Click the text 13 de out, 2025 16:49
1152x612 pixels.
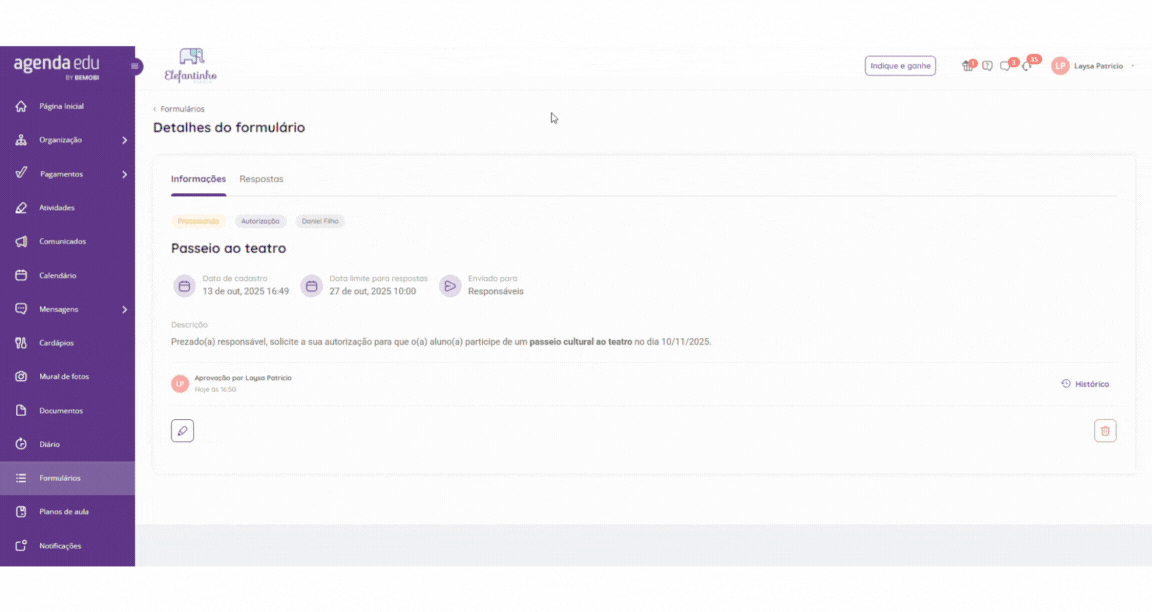tap(245, 292)
